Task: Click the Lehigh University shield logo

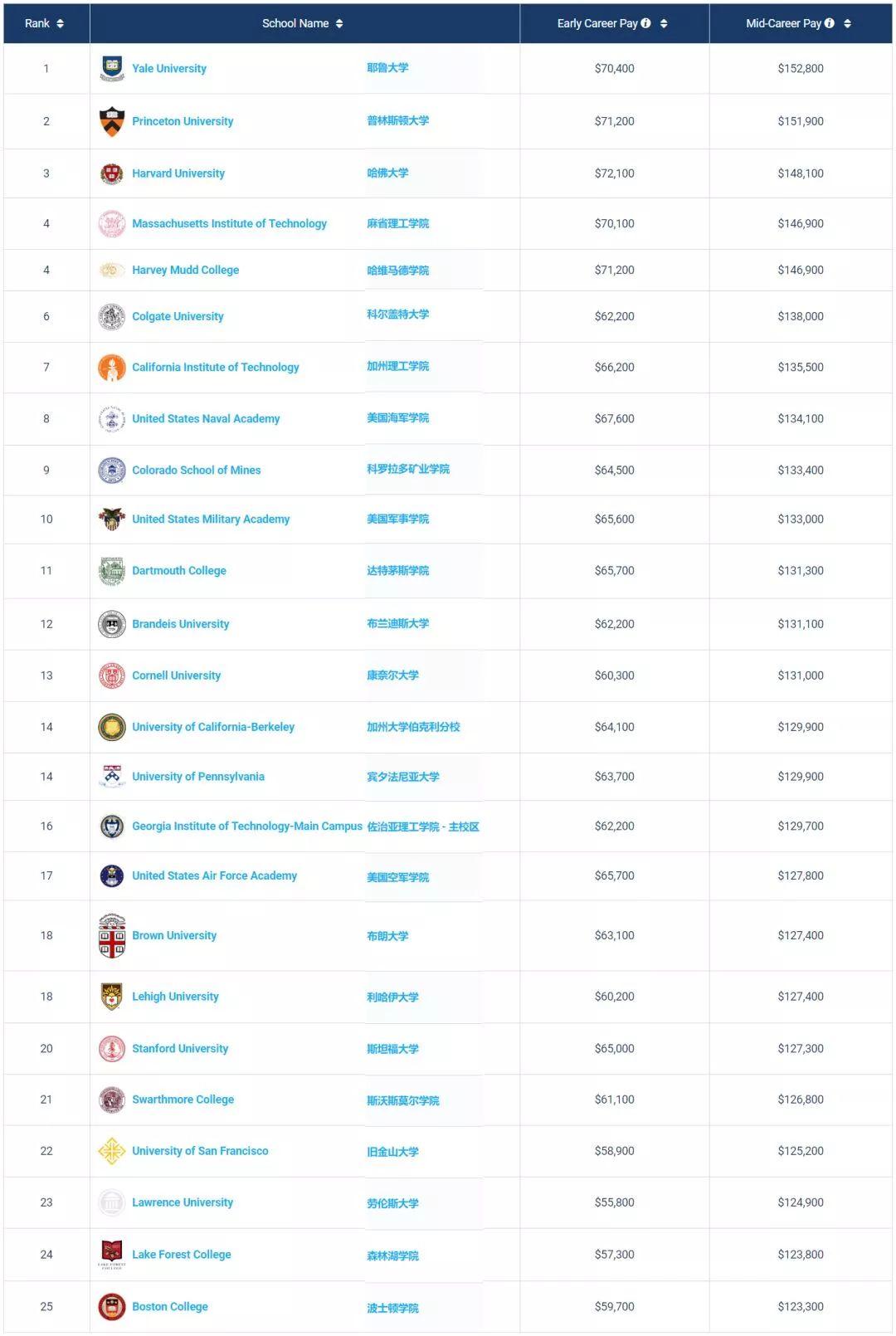Action: point(112,997)
